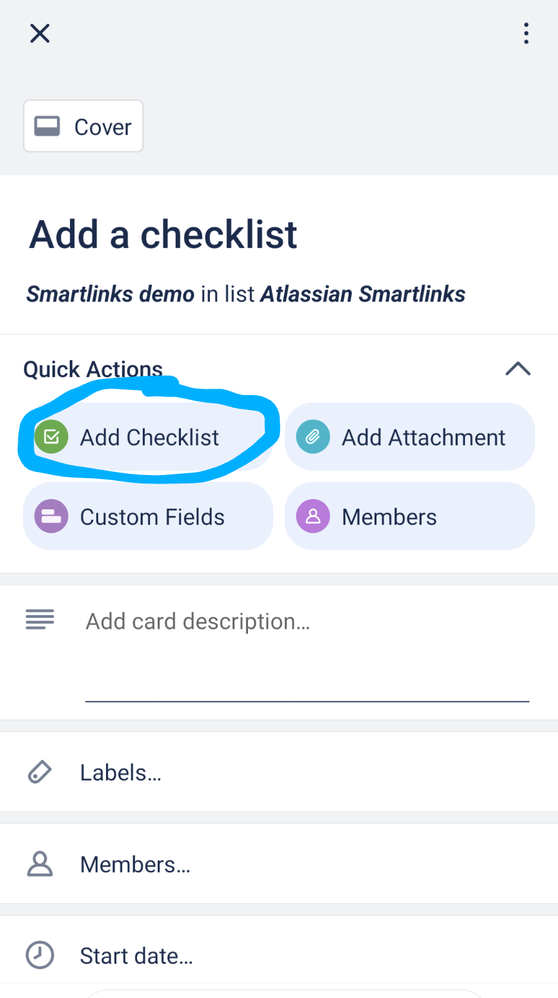
Task: Open the Add Attachment quick action
Action: point(410,437)
